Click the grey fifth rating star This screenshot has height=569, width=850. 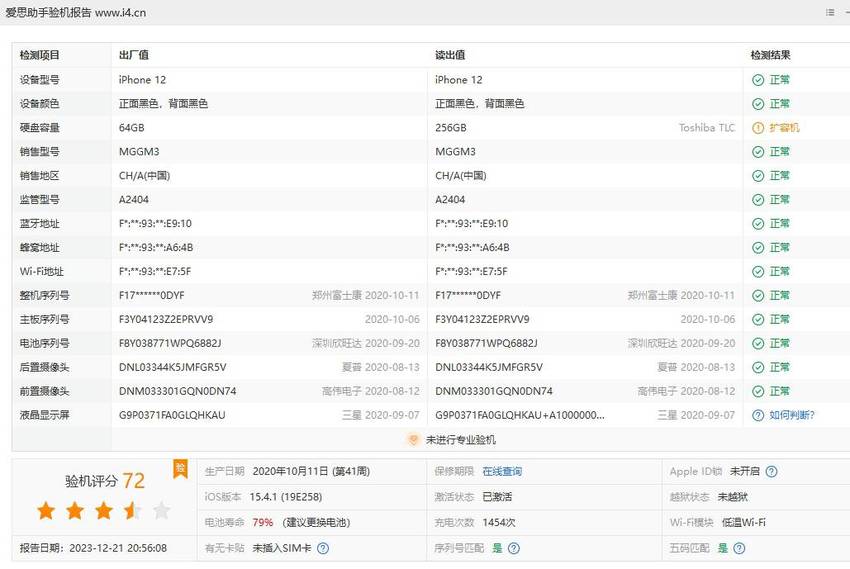click(x=162, y=510)
